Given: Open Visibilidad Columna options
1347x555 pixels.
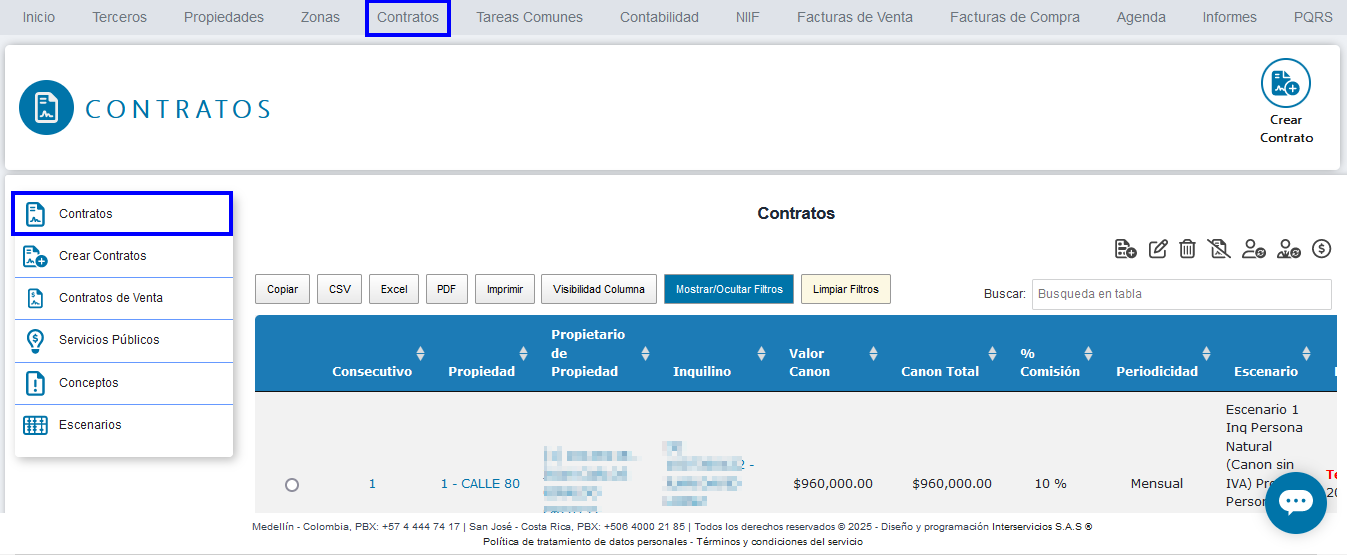Looking at the screenshot, I should coord(599,289).
